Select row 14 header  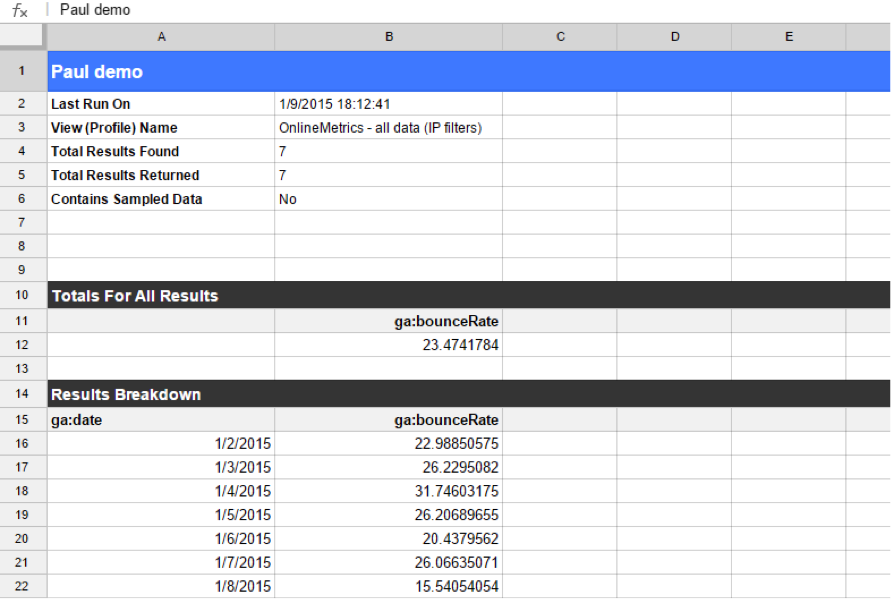tap(23, 394)
